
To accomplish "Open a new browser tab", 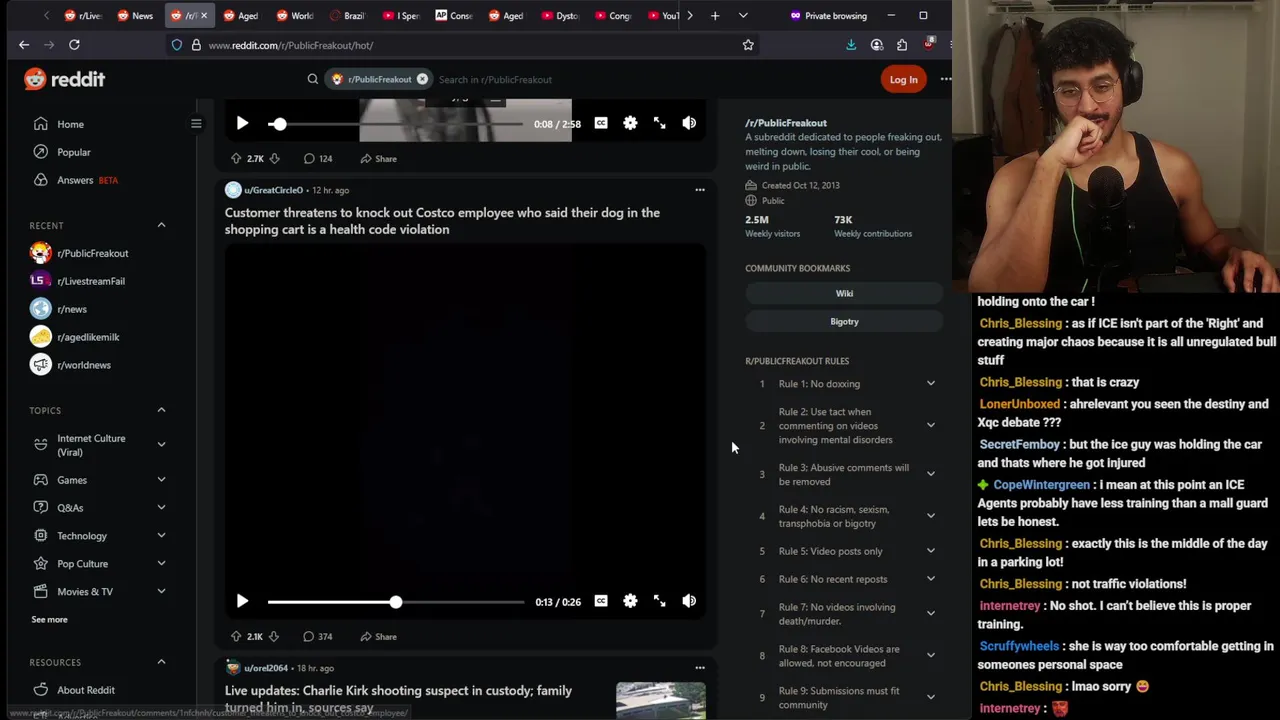I will tap(715, 16).
